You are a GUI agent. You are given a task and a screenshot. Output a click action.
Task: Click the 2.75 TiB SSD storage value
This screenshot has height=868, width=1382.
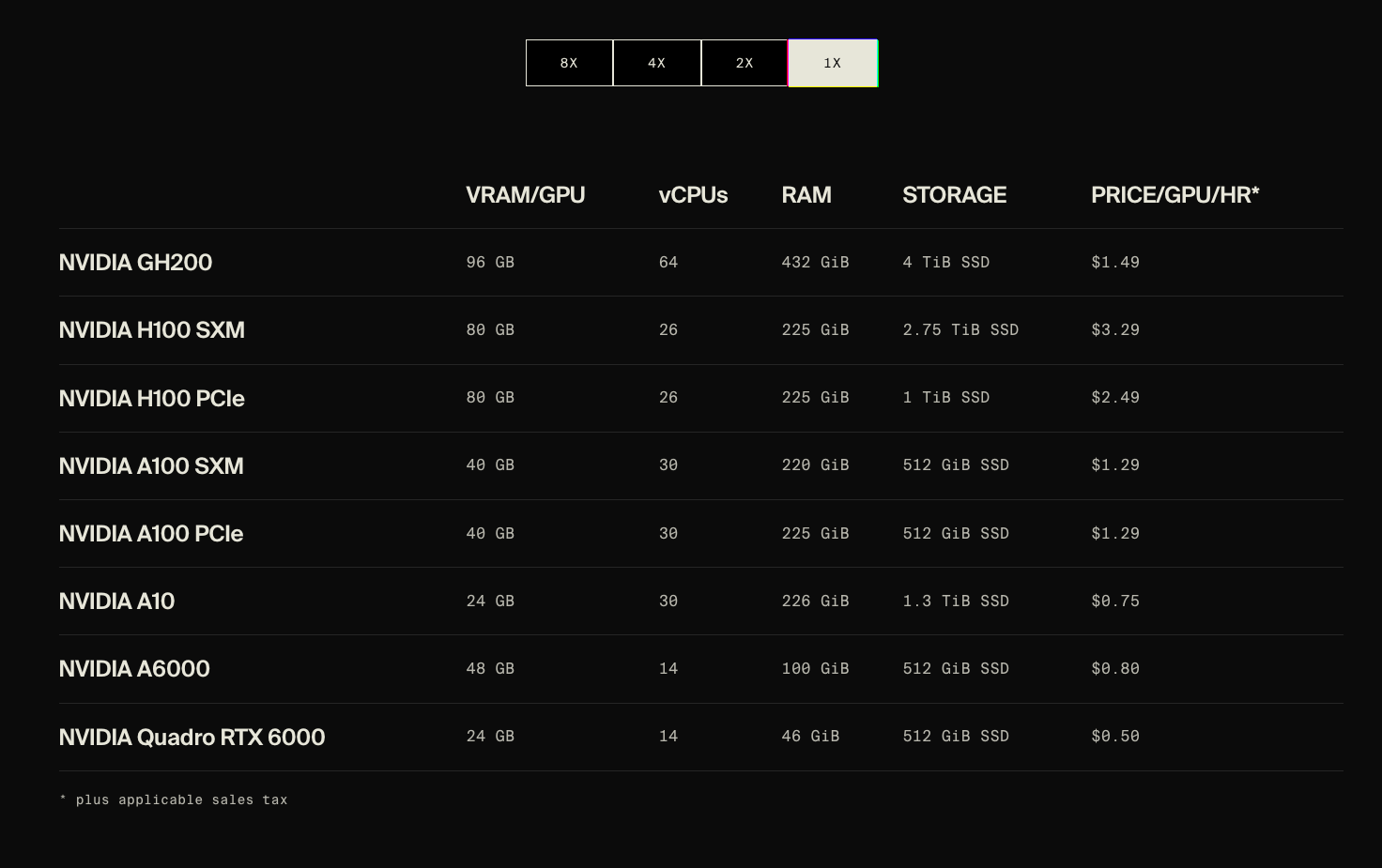click(x=960, y=330)
